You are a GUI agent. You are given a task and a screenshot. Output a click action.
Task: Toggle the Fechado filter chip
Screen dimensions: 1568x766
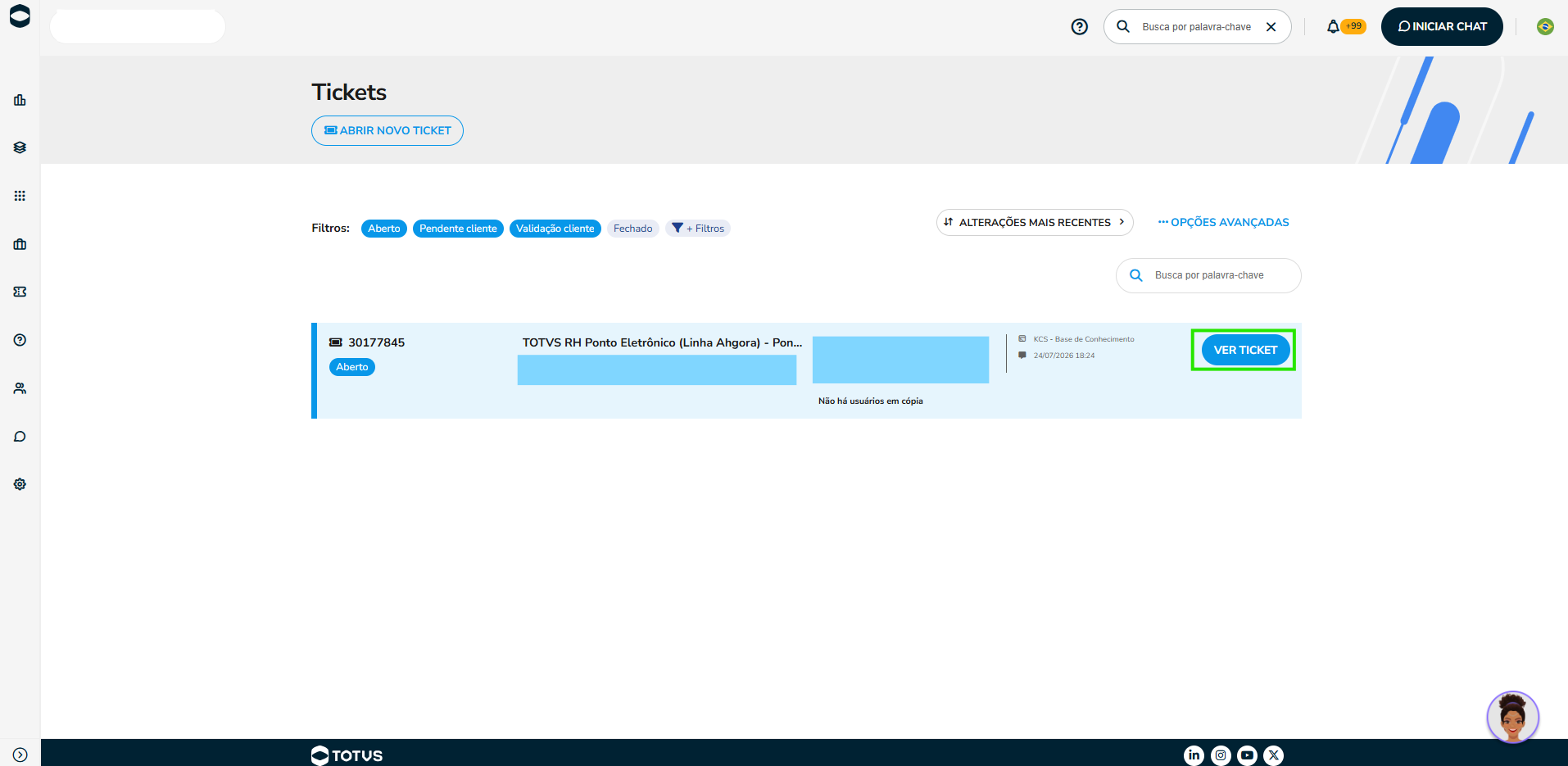(633, 229)
